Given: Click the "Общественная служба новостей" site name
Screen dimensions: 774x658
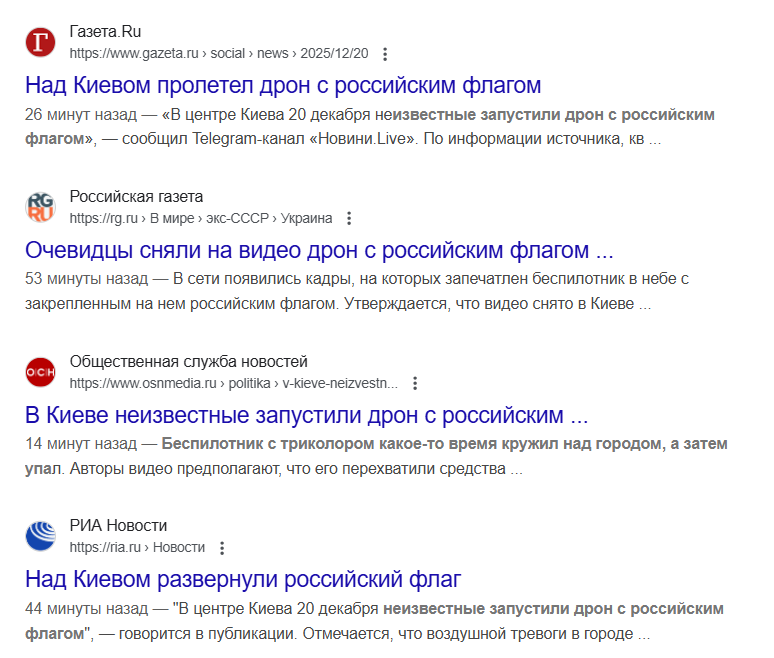Looking at the screenshot, I should click(188, 362).
